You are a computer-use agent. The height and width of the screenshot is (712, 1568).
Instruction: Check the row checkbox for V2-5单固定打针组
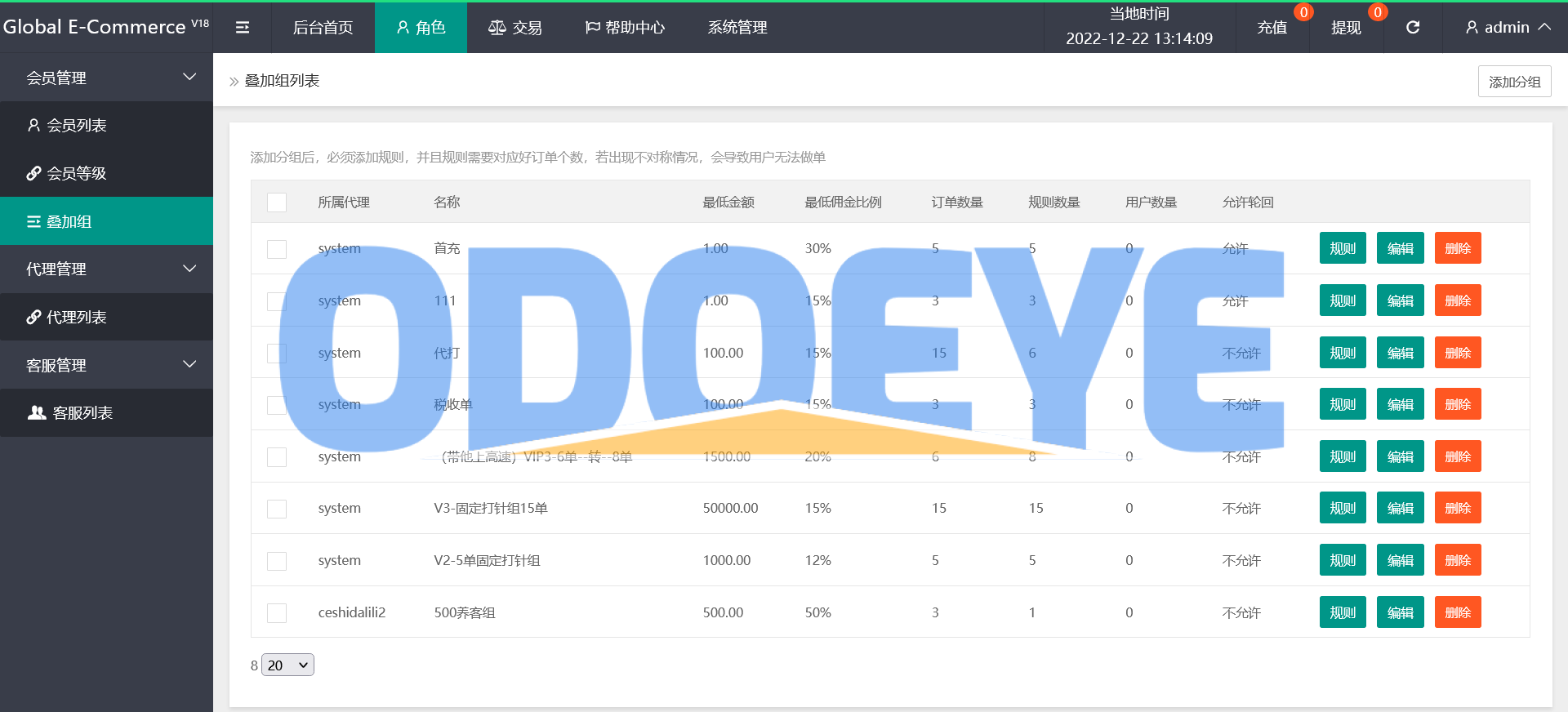(277, 561)
